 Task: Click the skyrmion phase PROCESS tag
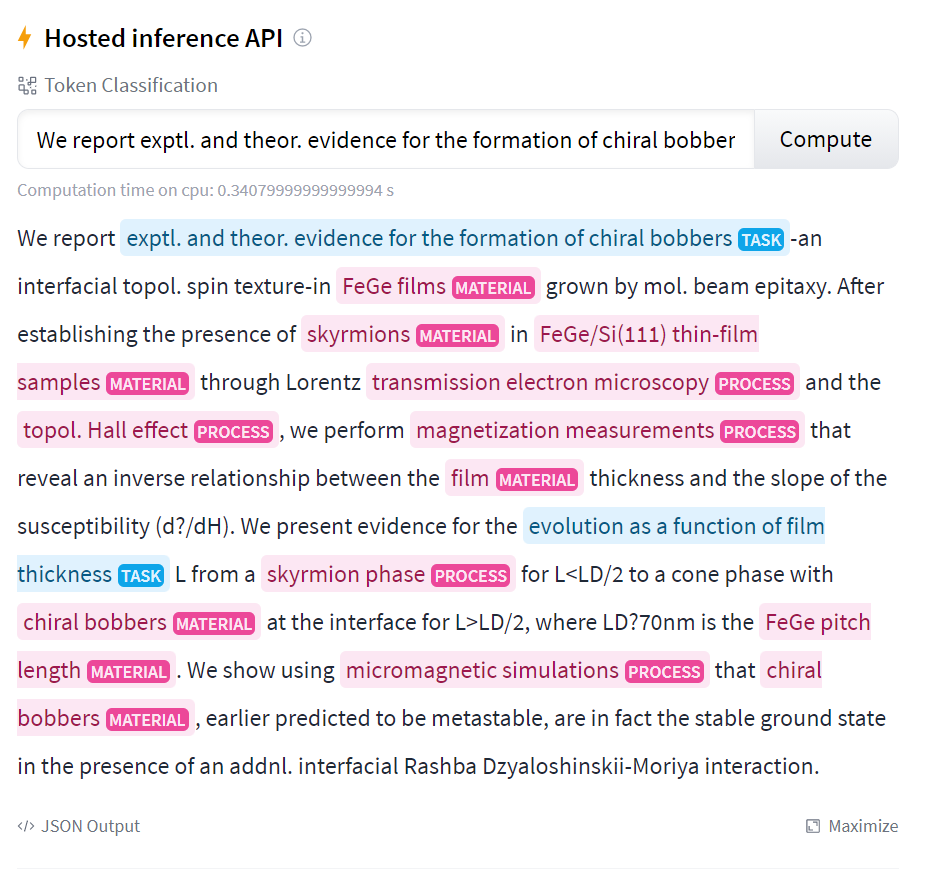(x=471, y=576)
